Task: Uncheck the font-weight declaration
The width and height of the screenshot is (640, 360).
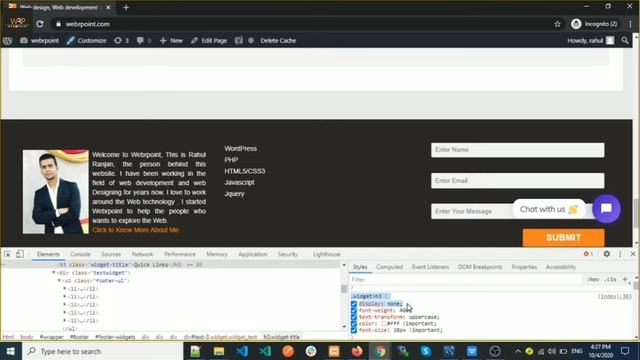Action: pyautogui.click(x=353, y=311)
